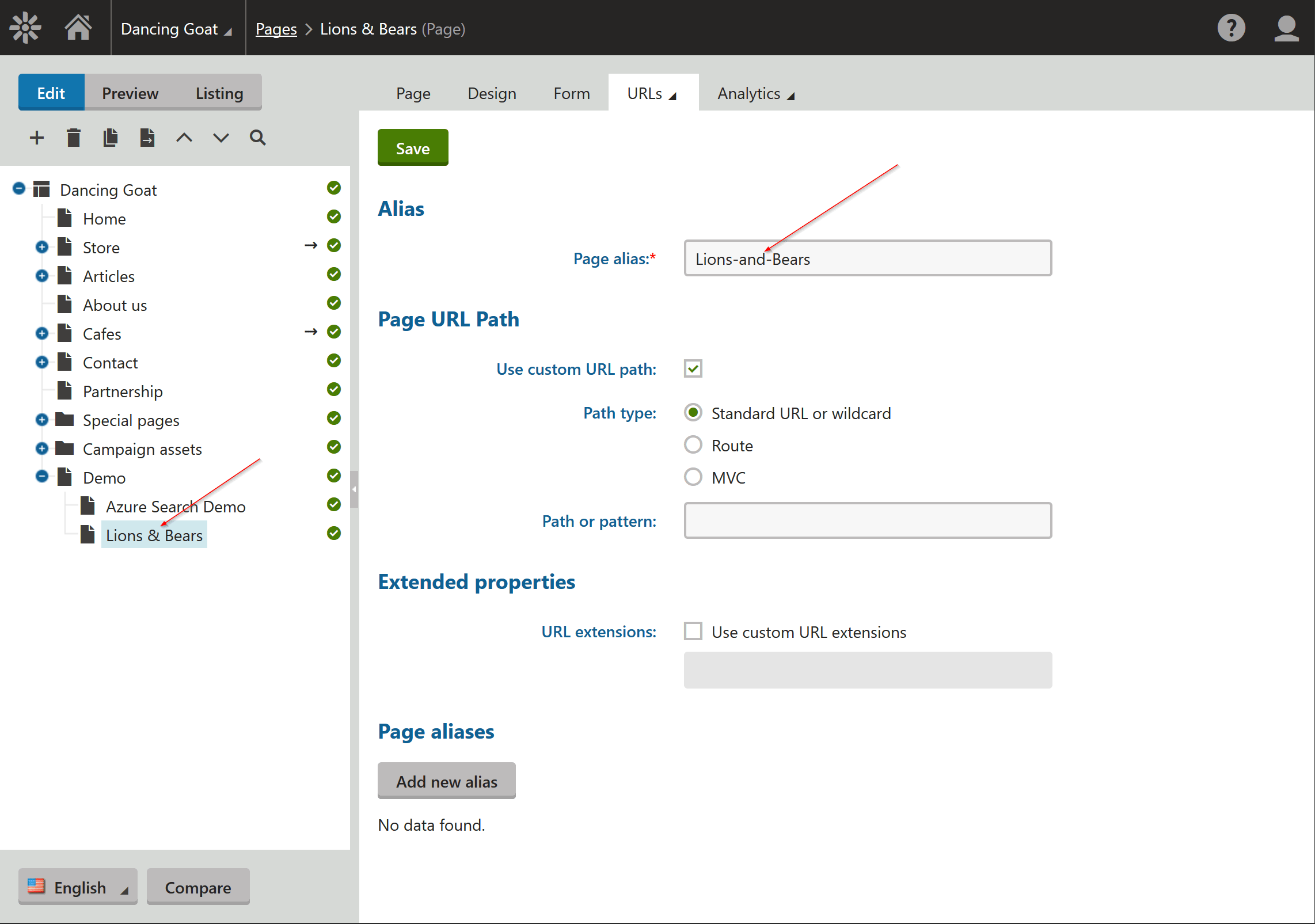Expand the Contact tree node
The image size is (1315, 924).
(x=41, y=362)
